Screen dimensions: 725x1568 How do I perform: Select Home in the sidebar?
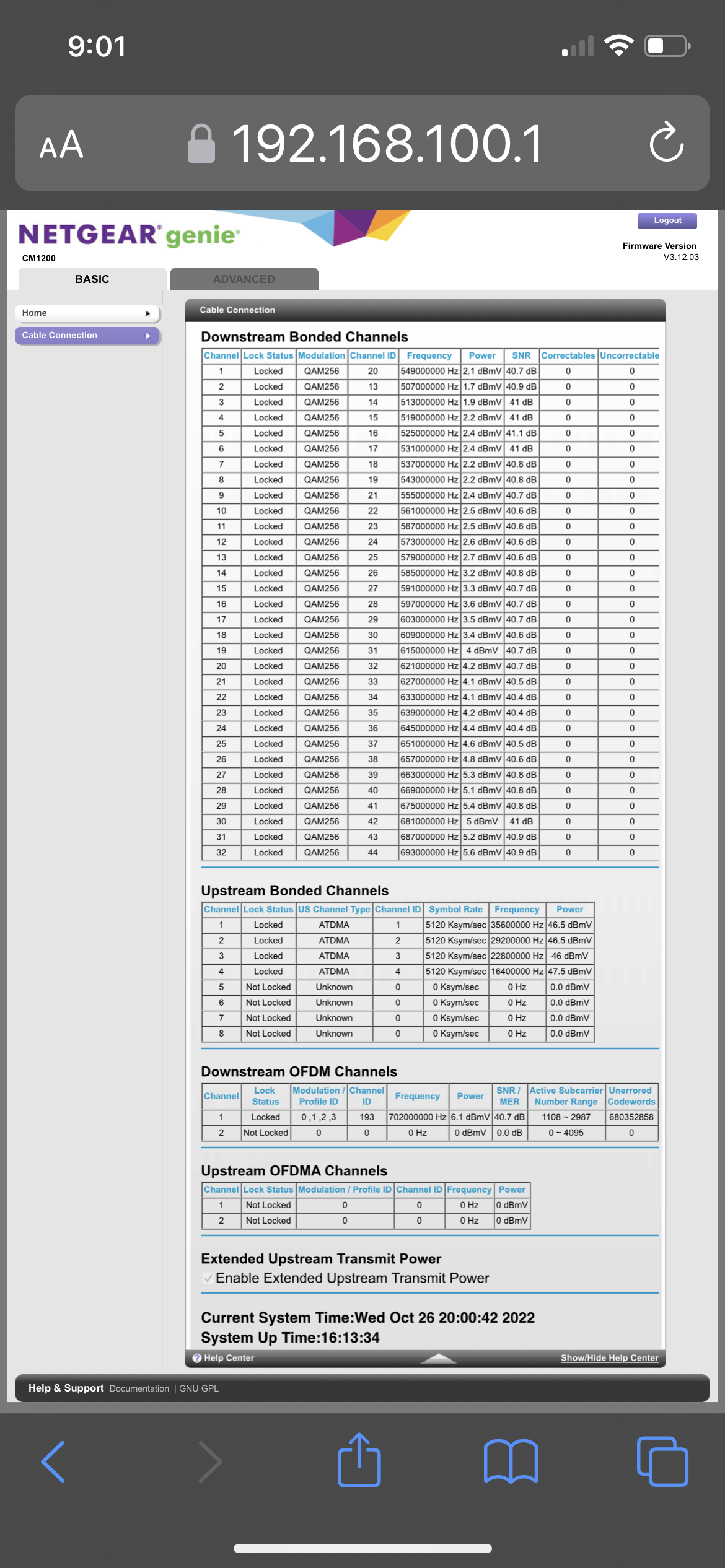(87, 313)
